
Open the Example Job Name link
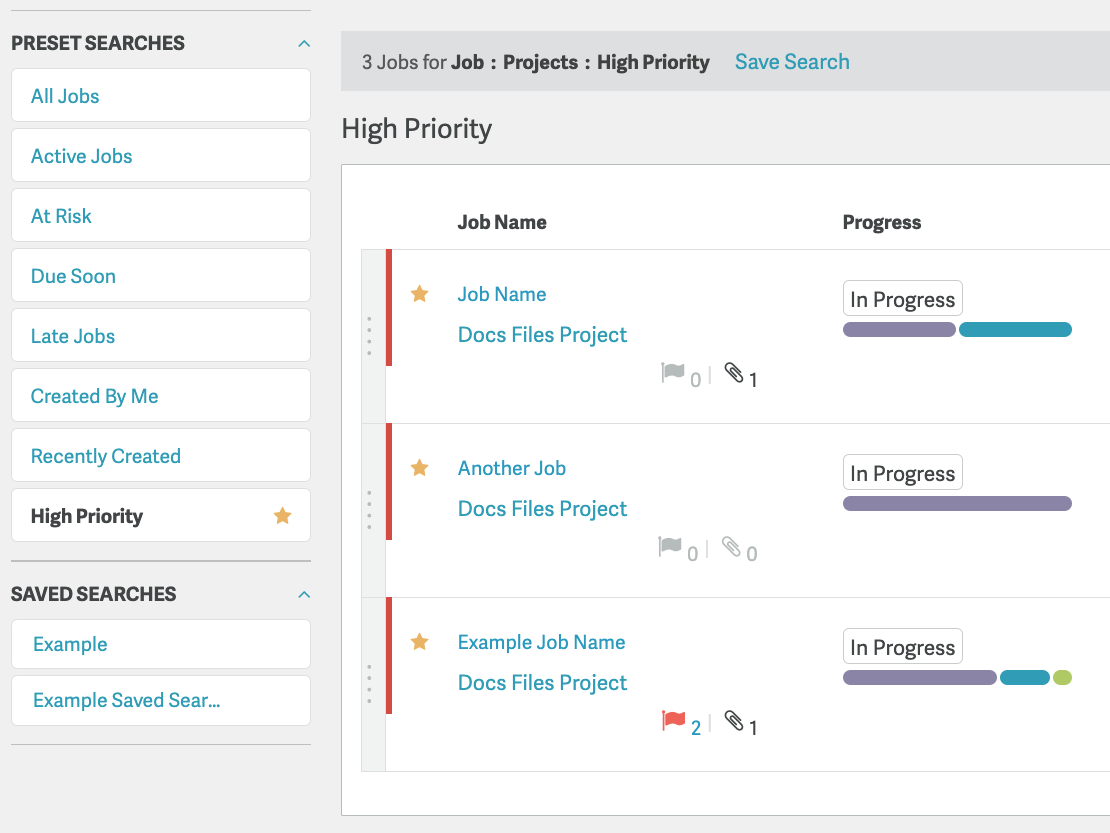click(x=542, y=642)
